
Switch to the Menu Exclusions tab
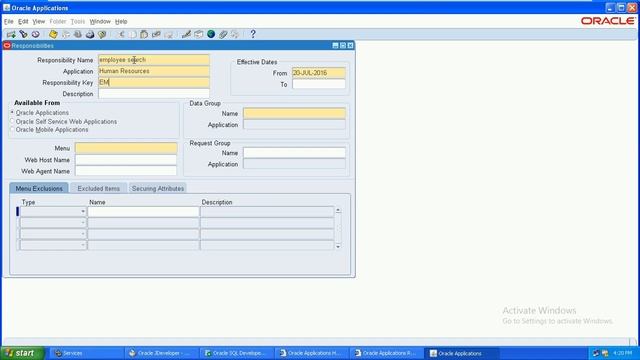click(x=39, y=188)
